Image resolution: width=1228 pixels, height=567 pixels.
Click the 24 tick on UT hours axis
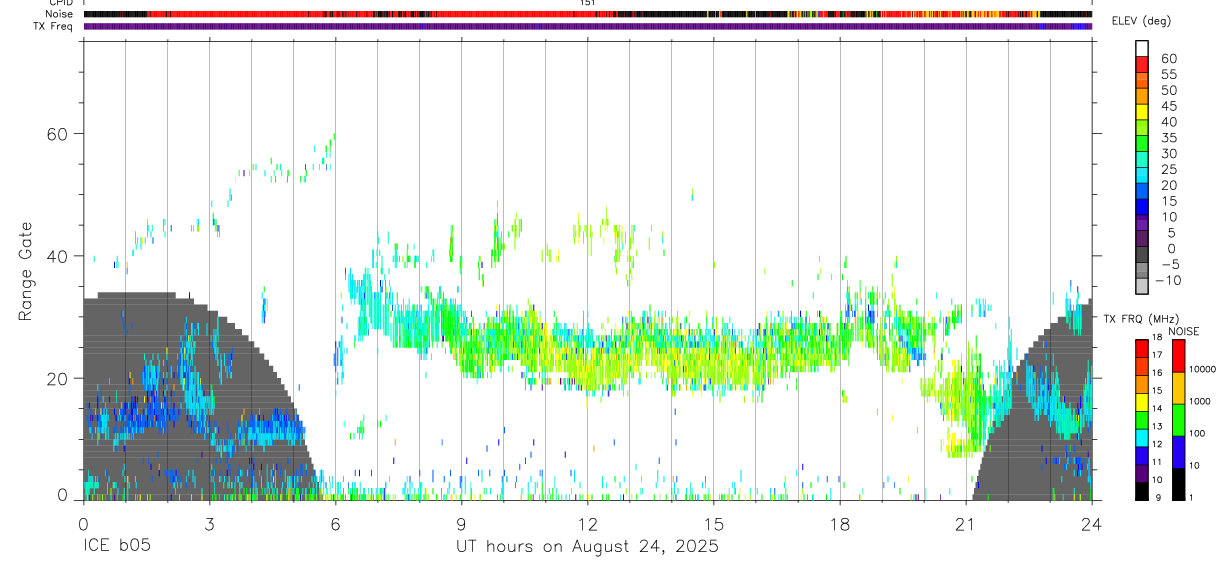coord(1091,523)
